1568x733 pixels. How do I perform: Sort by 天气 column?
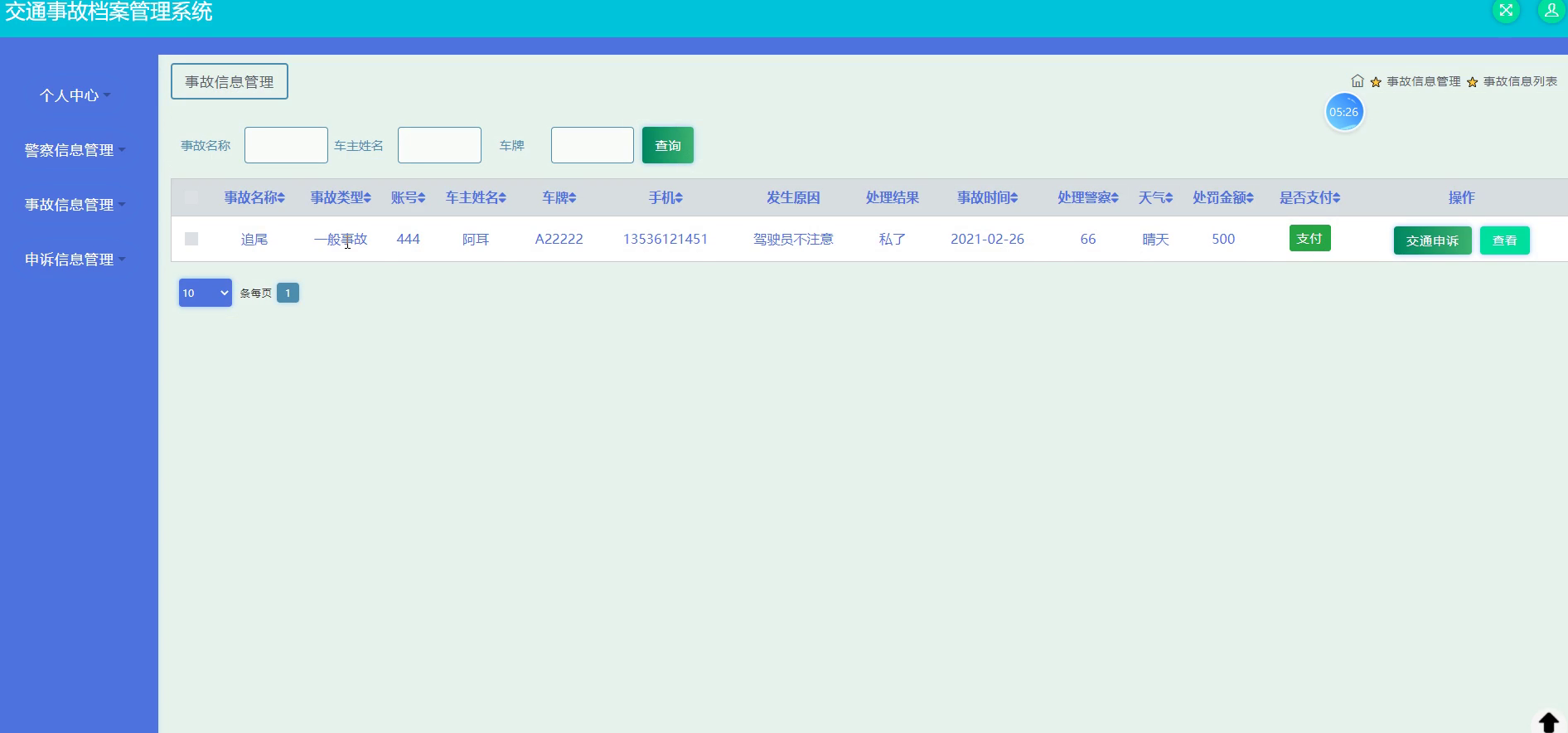click(1155, 197)
